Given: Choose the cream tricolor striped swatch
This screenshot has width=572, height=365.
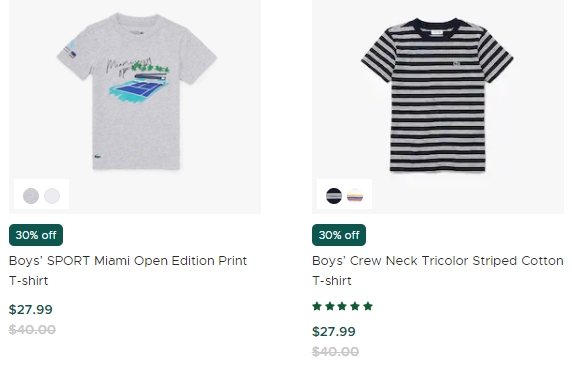Looking at the screenshot, I should [355, 196].
